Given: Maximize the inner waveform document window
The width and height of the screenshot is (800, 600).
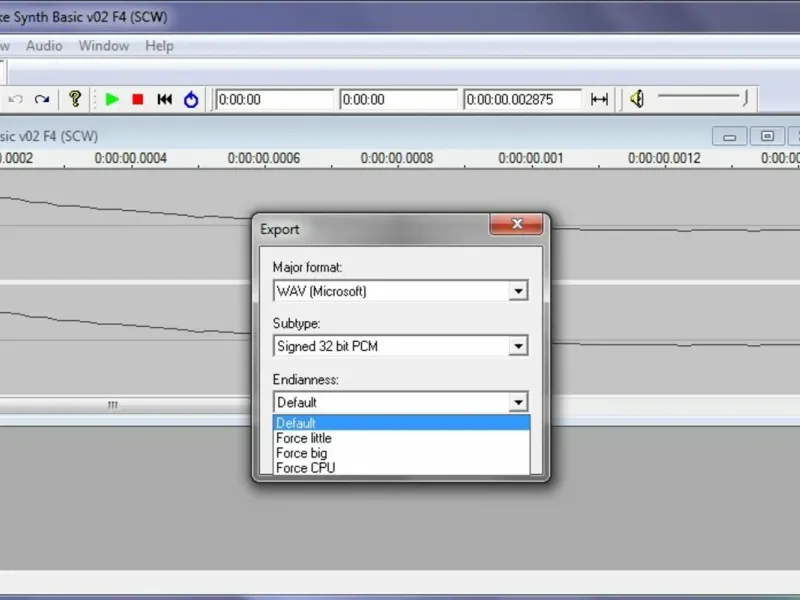Looking at the screenshot, I should (767, 136).
